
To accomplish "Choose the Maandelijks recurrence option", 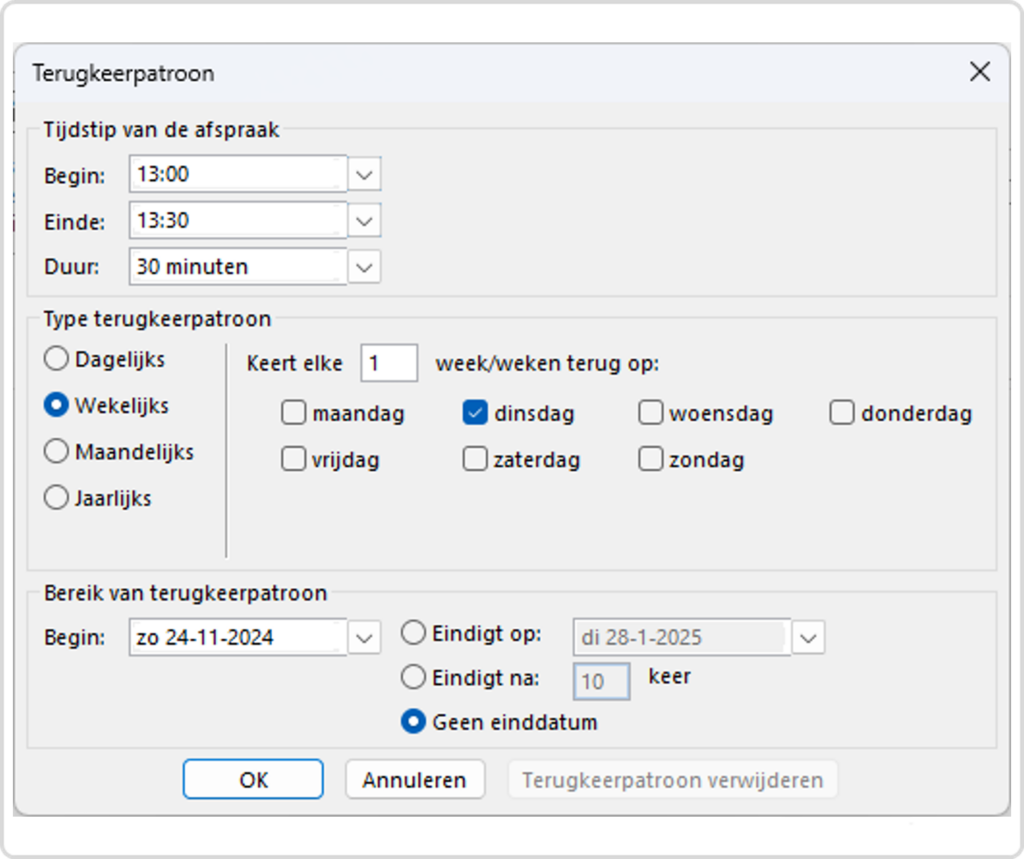I will click(x=57, y=452).
